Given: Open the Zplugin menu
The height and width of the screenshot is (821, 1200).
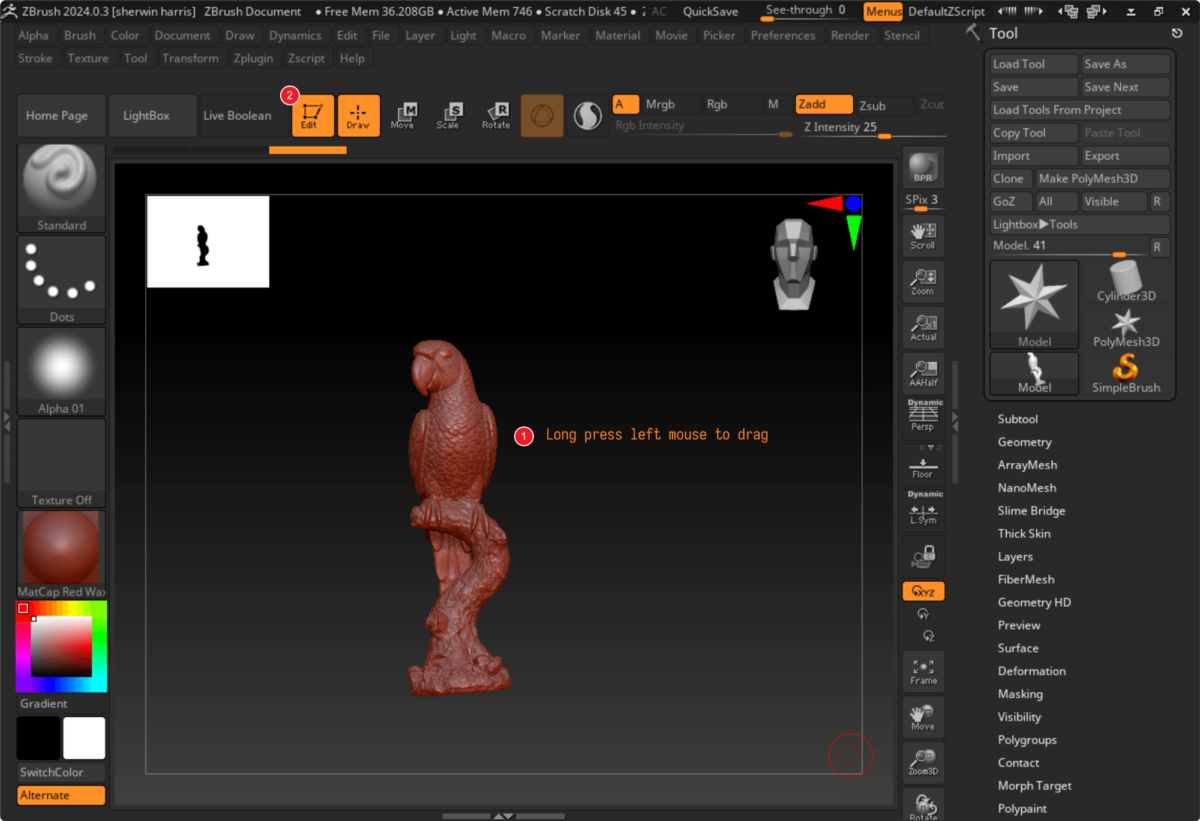Looking at the screenshot, I should tap(253, 58).
